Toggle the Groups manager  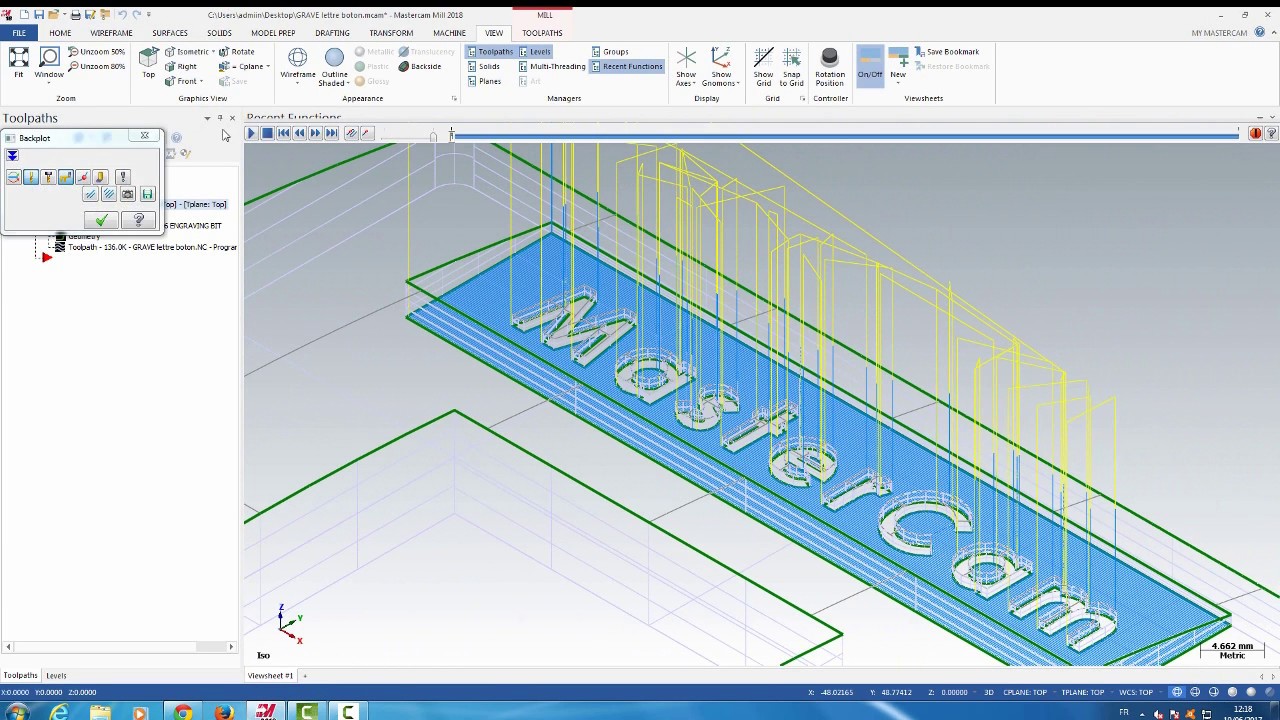[x=610, y=52]
